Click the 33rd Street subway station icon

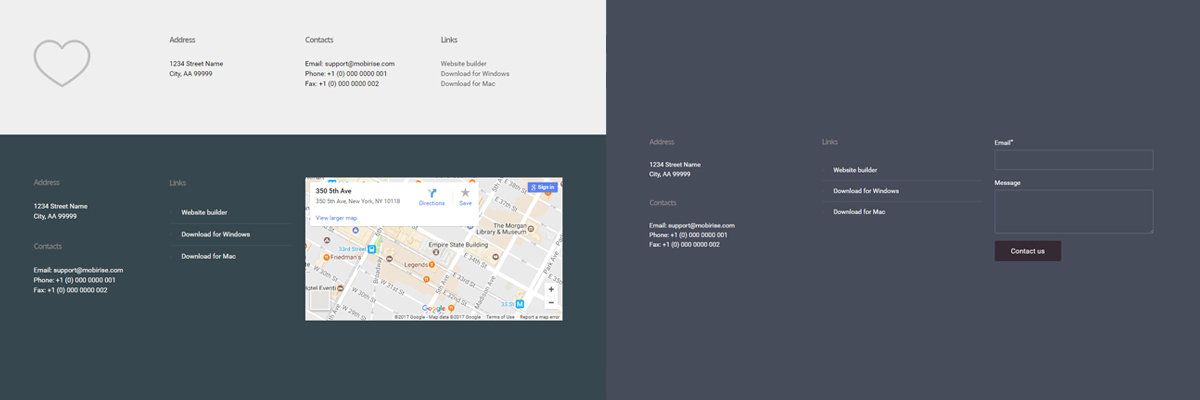[x=371, y=249]
